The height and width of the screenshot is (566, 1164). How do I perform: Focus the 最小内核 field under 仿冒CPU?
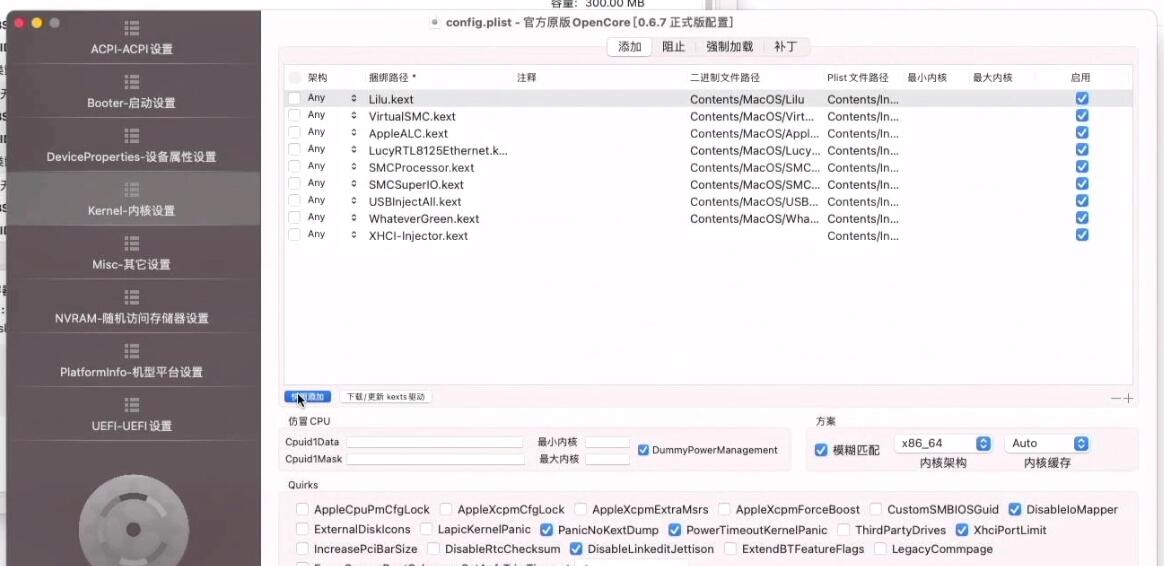point(607,442)
